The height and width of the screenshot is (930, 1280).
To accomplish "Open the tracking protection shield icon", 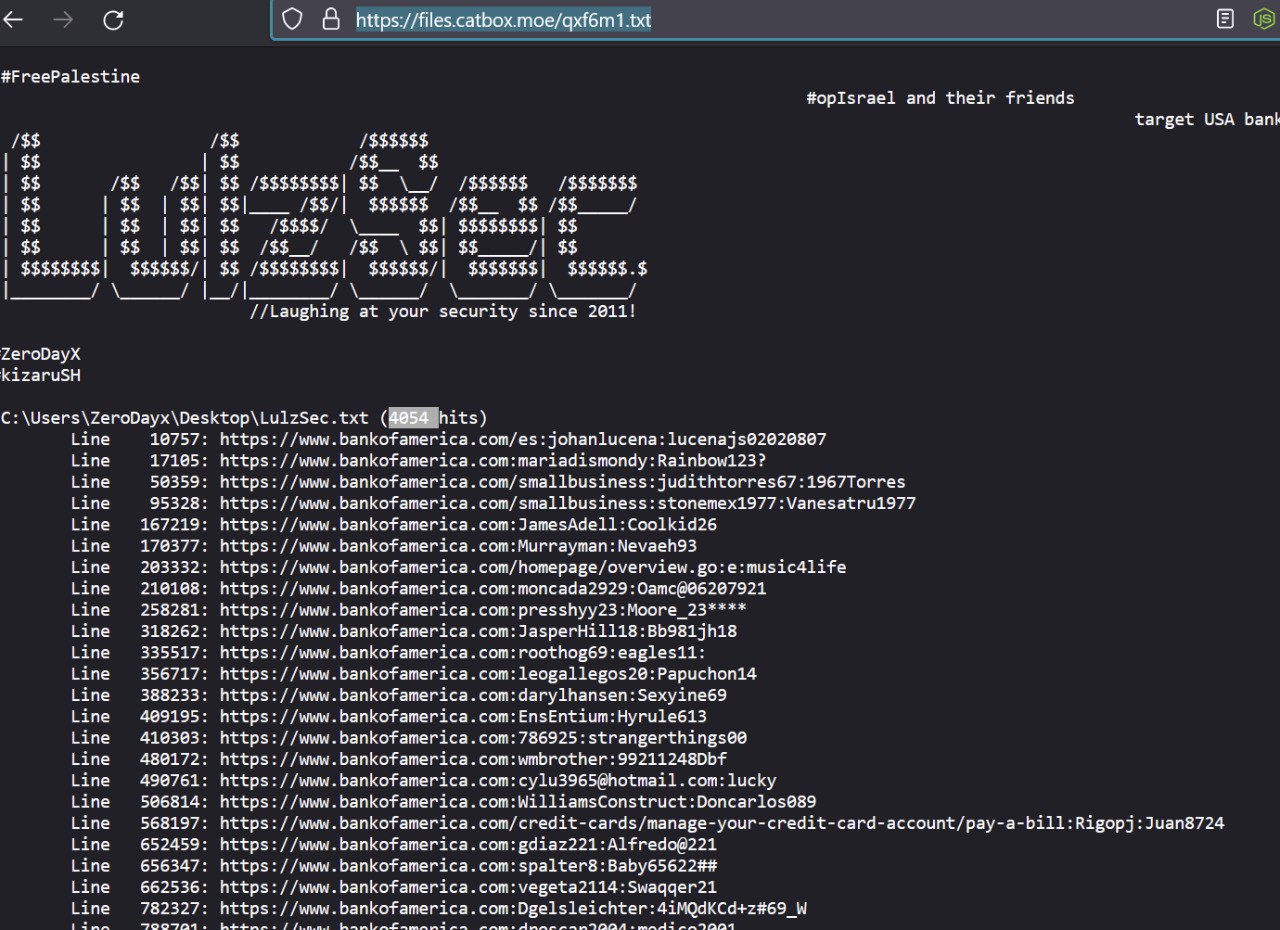I will [292, 19].
